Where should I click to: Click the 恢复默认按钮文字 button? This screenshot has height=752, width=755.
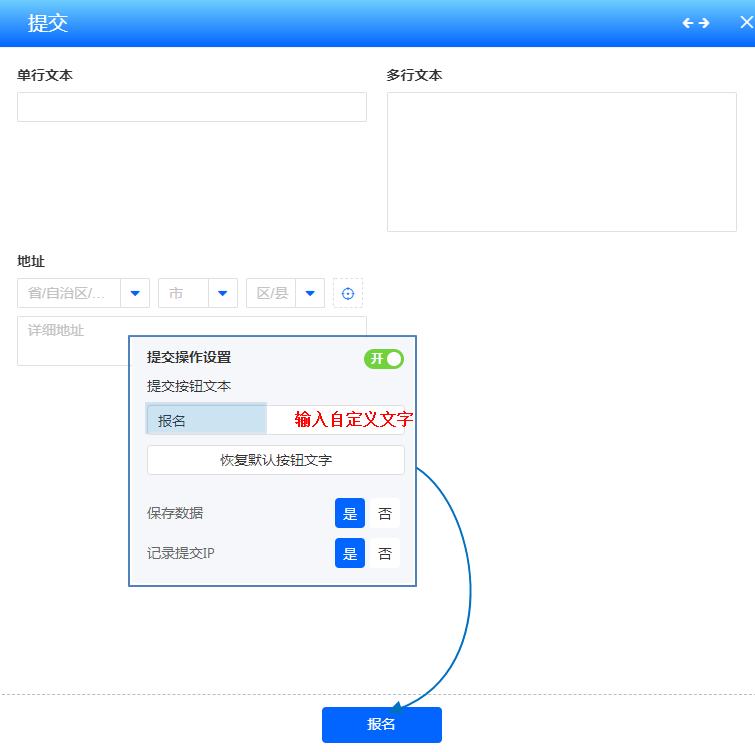click(276, 460)
